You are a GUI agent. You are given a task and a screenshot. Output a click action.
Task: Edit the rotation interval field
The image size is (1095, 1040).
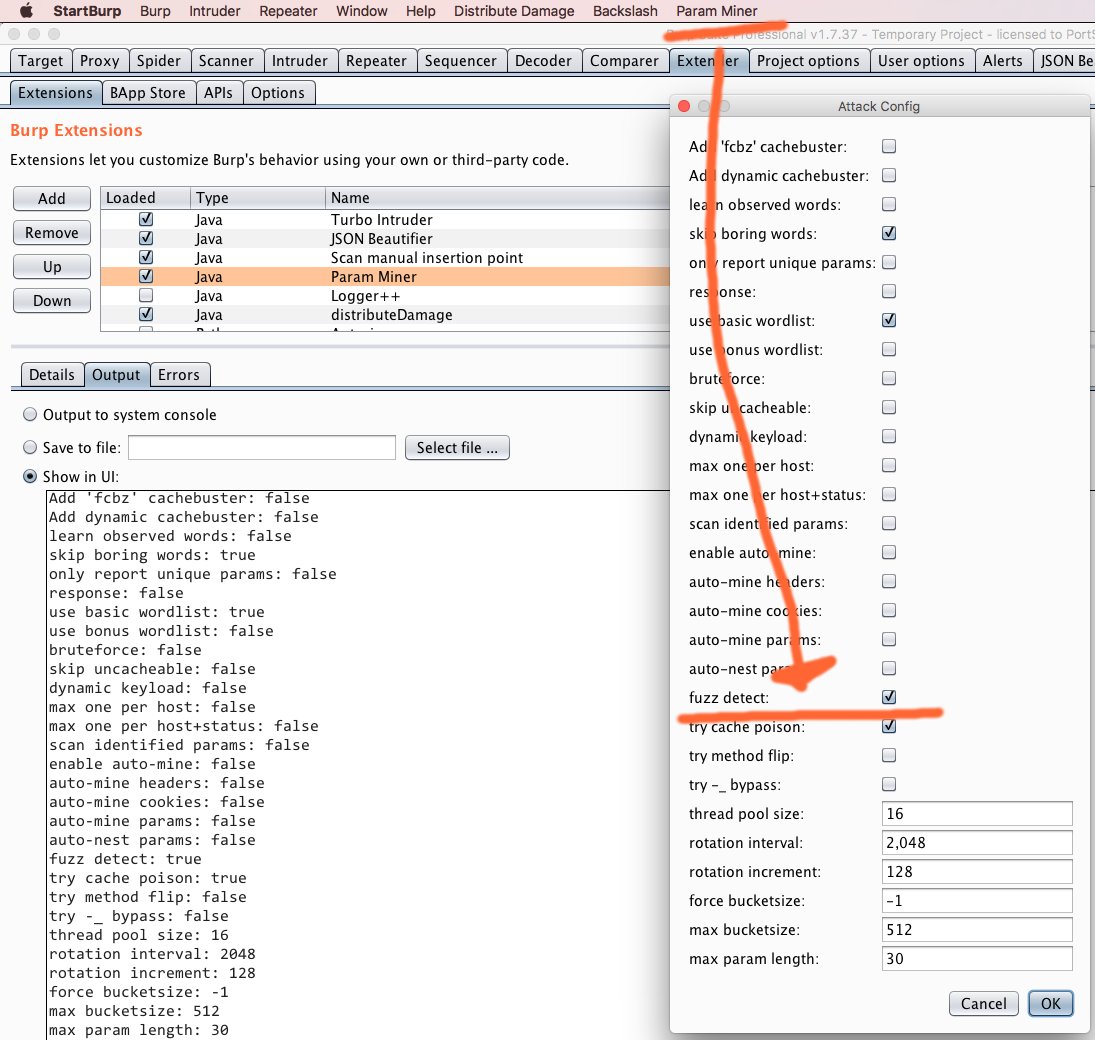coord(977,843)
